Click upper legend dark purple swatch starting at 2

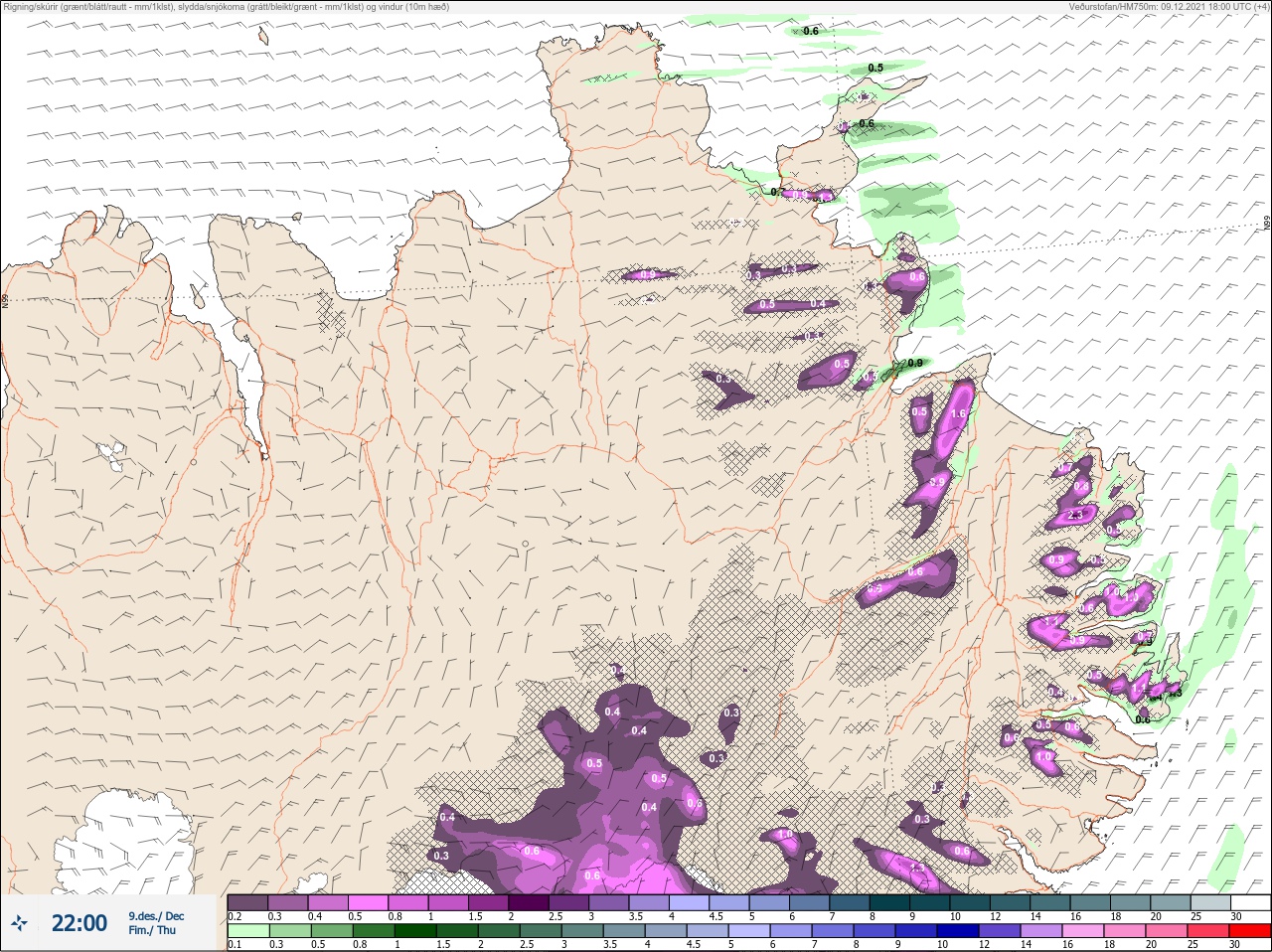[x=529, y=902]
